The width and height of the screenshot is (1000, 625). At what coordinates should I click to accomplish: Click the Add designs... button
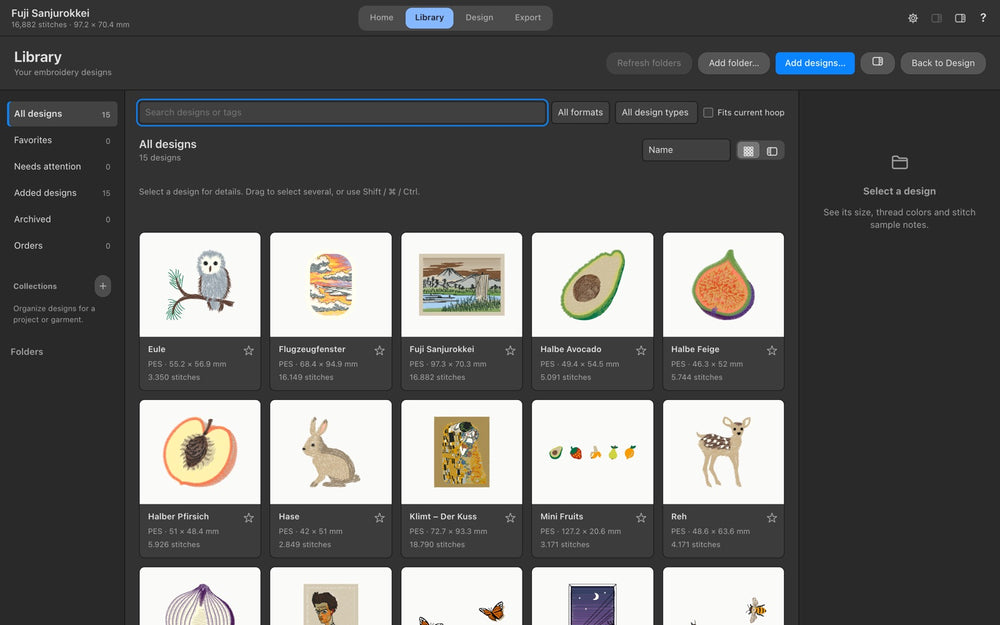coord(814,62)
